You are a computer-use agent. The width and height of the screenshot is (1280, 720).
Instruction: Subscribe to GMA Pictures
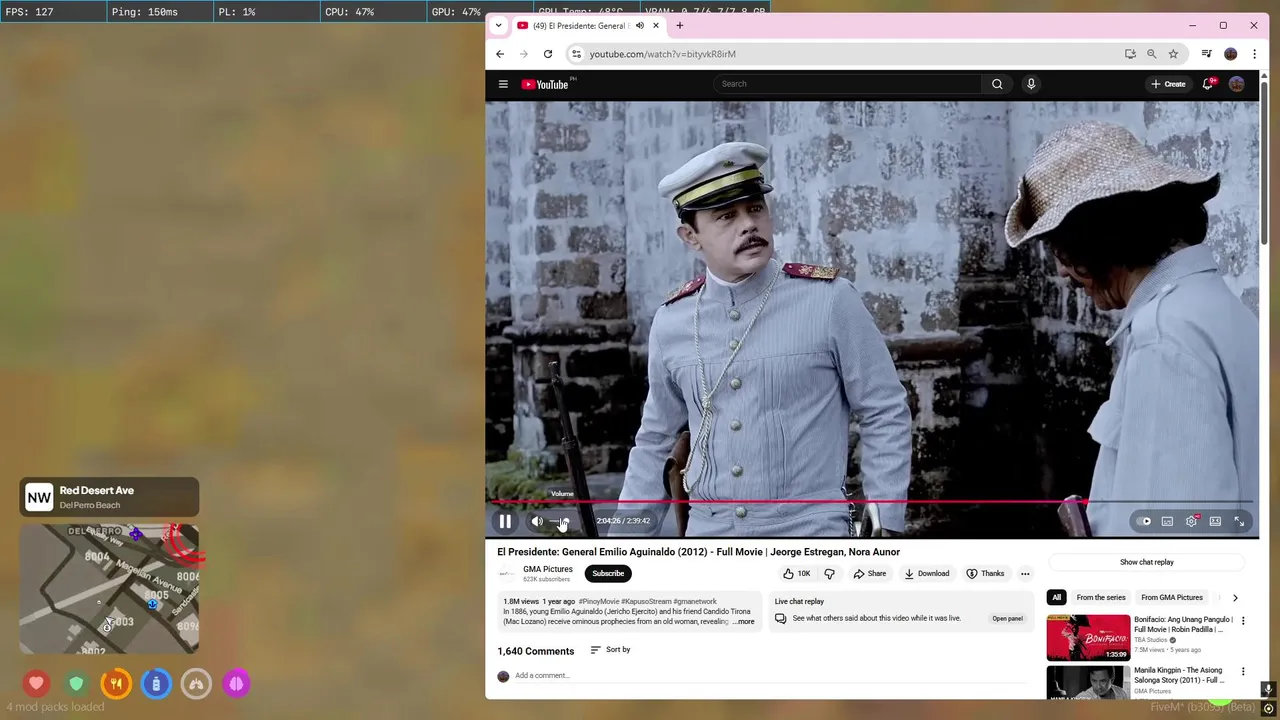pos(608,573)
